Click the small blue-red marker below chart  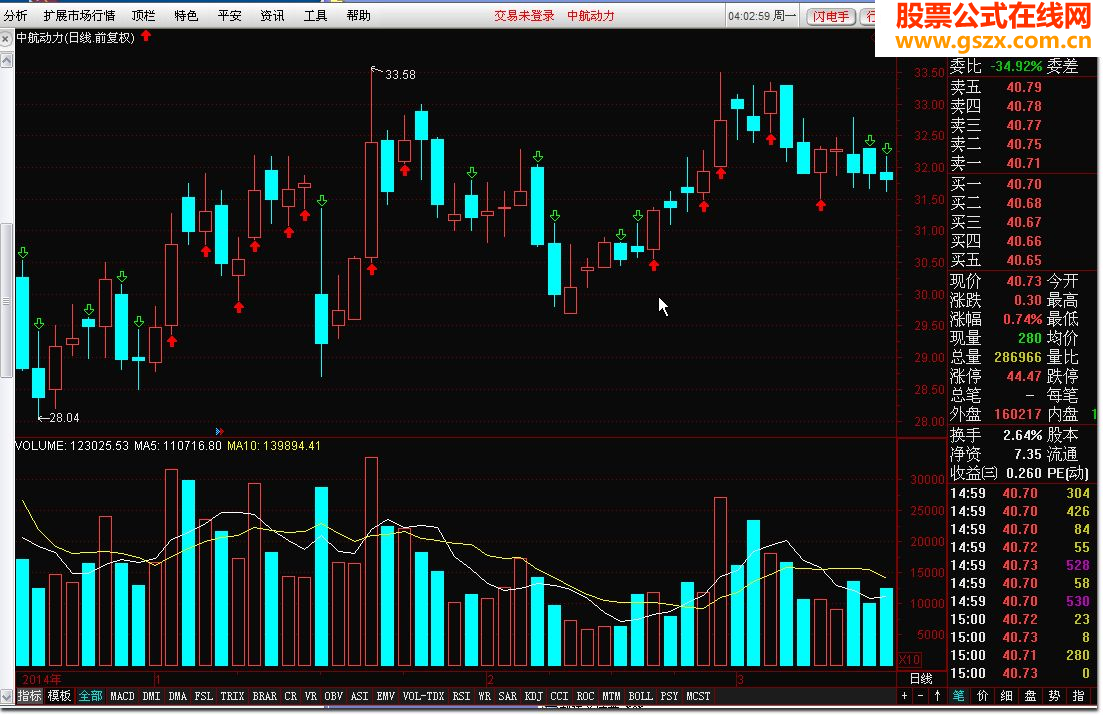pyautogui.click(x=219, y=431)
